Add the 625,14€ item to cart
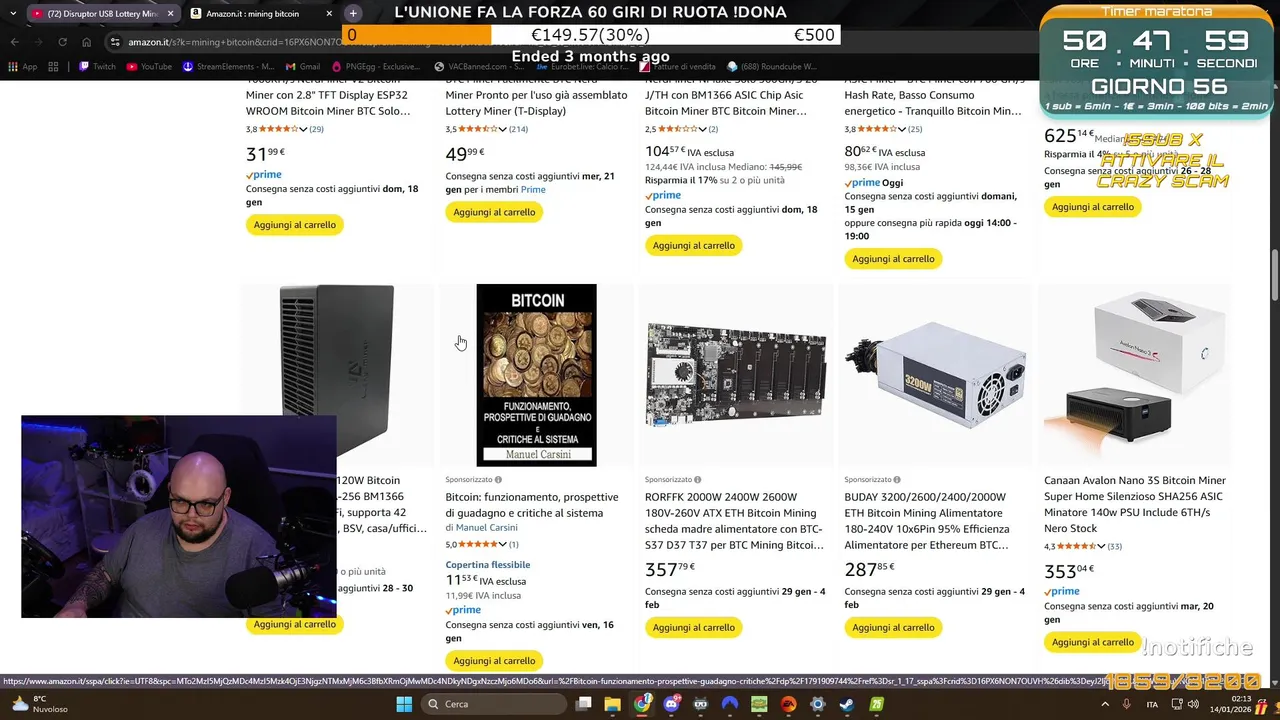Screen dimensions: 1280x720 tap(1093, 207)
